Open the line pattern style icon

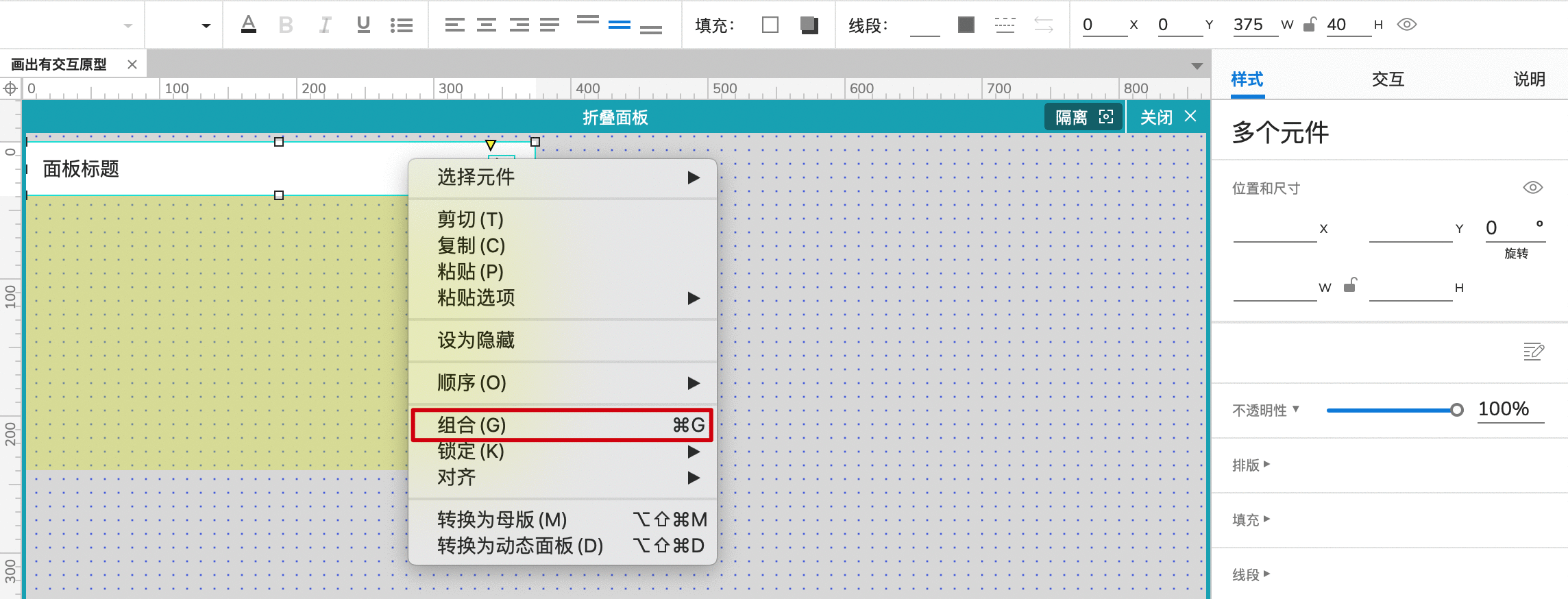[x=1005, y=25]
